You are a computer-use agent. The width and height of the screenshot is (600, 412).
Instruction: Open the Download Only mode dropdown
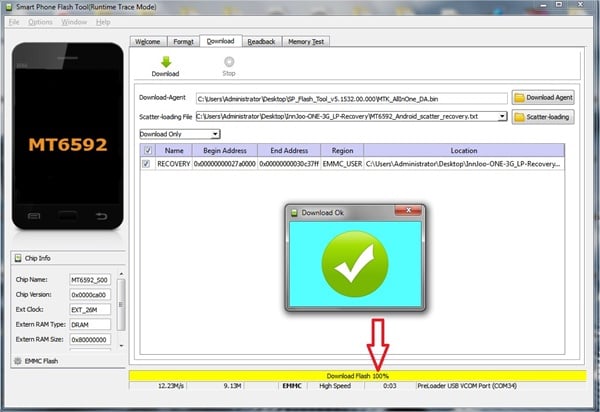pos(215,134)
